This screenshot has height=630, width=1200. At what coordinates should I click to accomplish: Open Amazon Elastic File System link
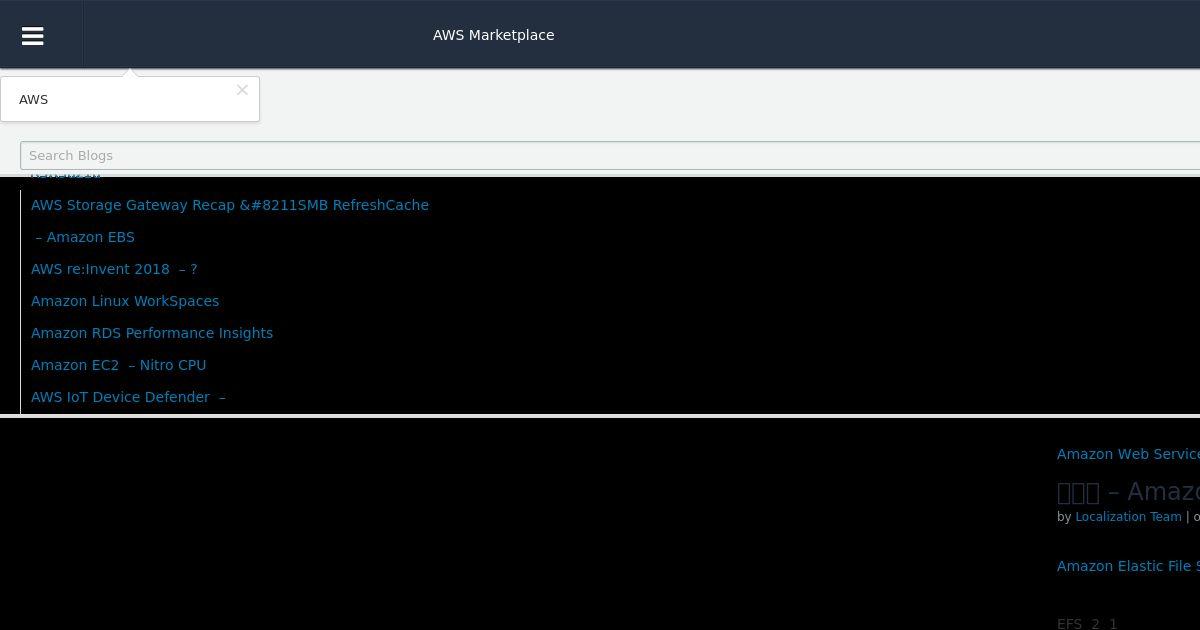[1128, 566]
